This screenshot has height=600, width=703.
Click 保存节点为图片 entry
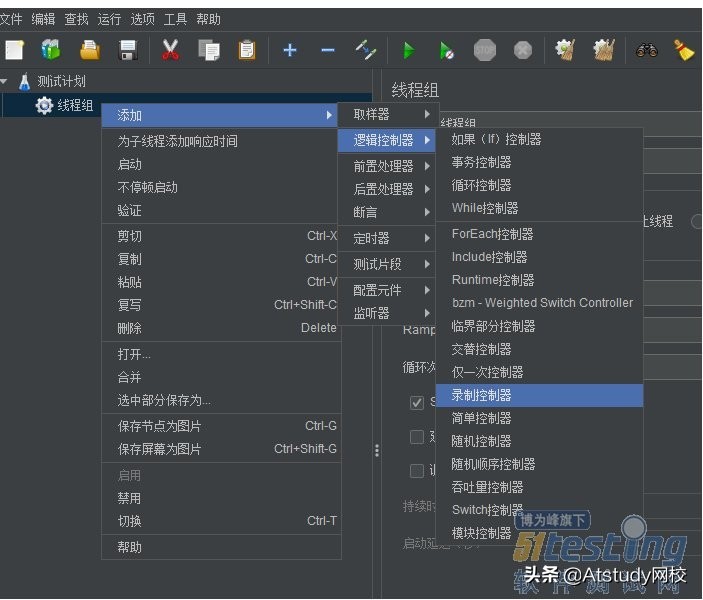point(220,426)
